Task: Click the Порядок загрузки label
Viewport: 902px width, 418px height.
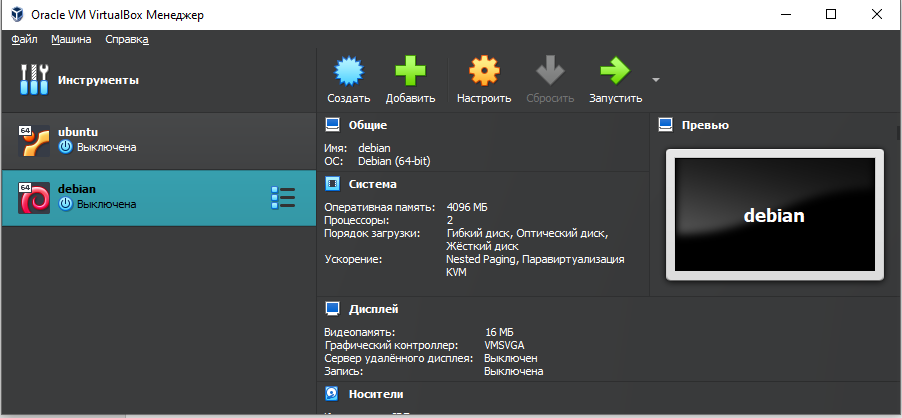Action: click(372, 233)
